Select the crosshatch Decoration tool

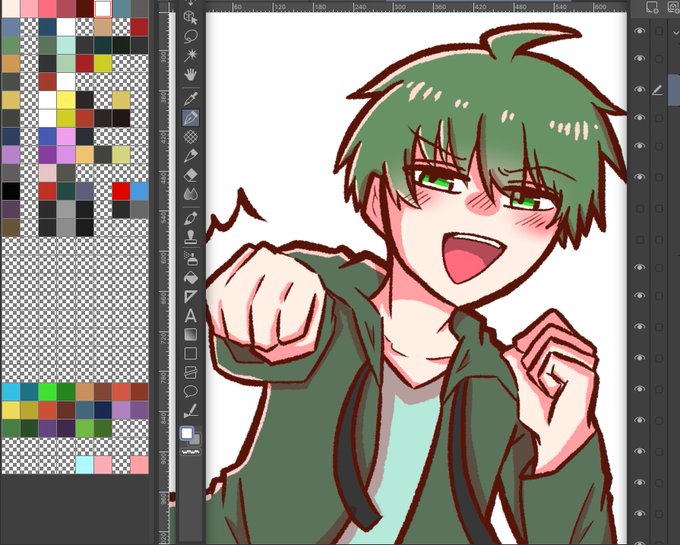coord(190,137)
